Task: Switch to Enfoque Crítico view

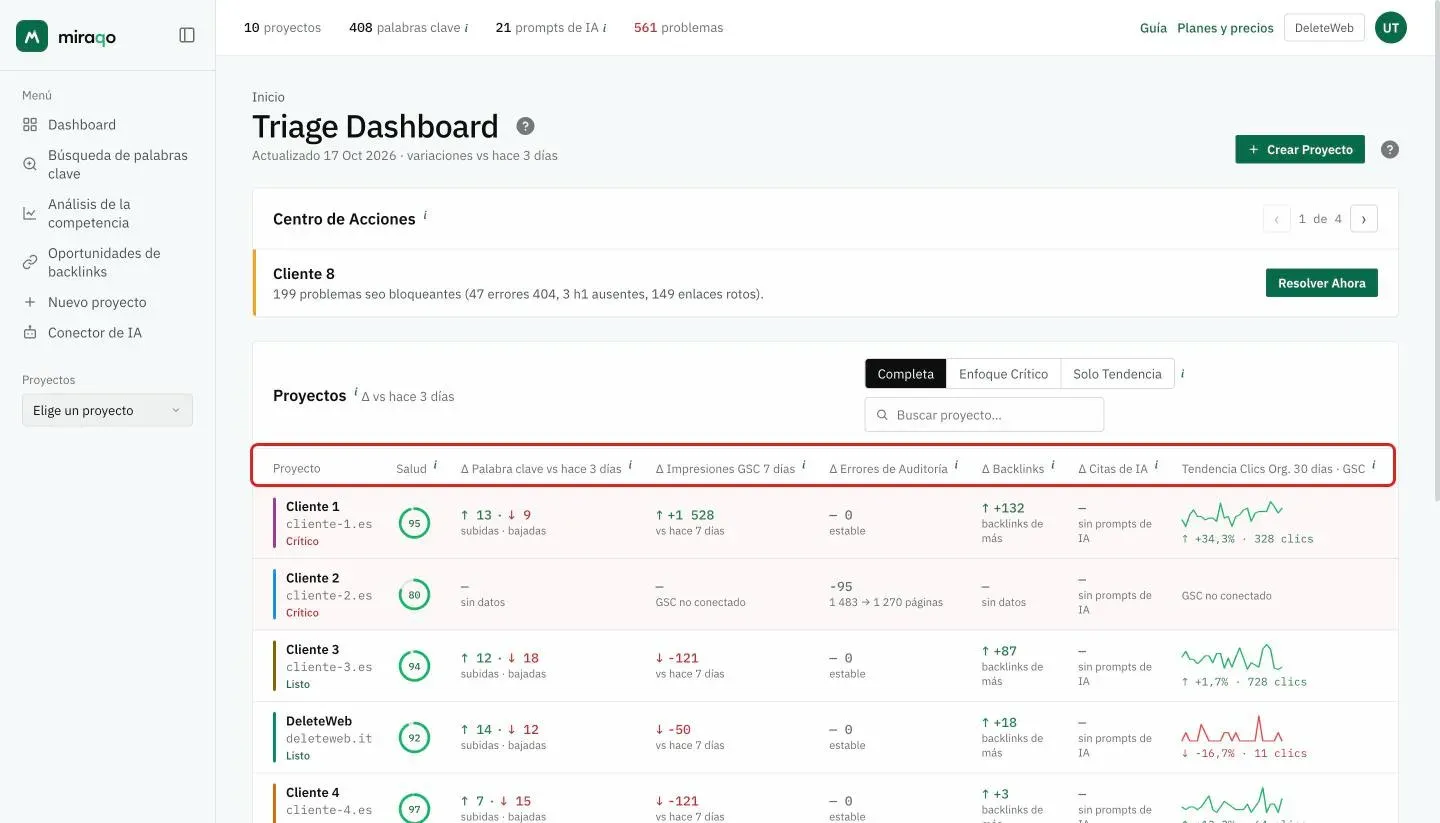Action: coord(1003,374)
